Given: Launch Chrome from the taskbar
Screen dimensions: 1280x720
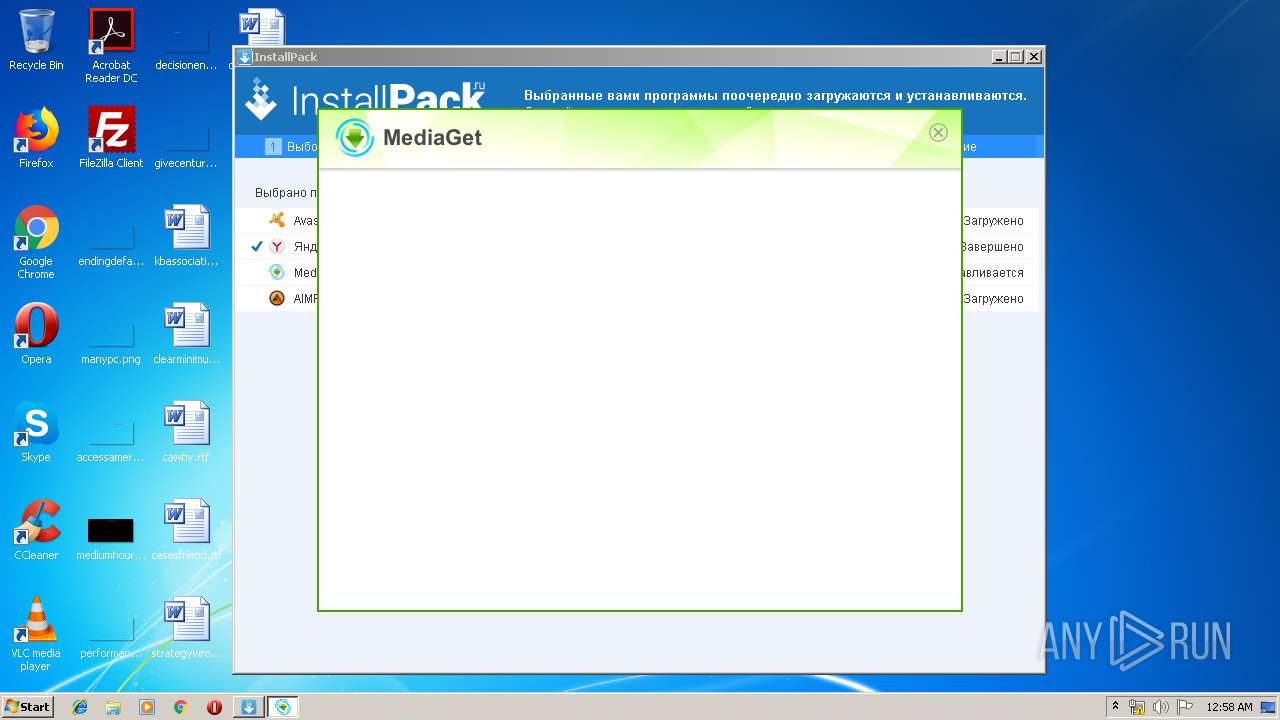Looking at the screenshot, I should [180, 707].
